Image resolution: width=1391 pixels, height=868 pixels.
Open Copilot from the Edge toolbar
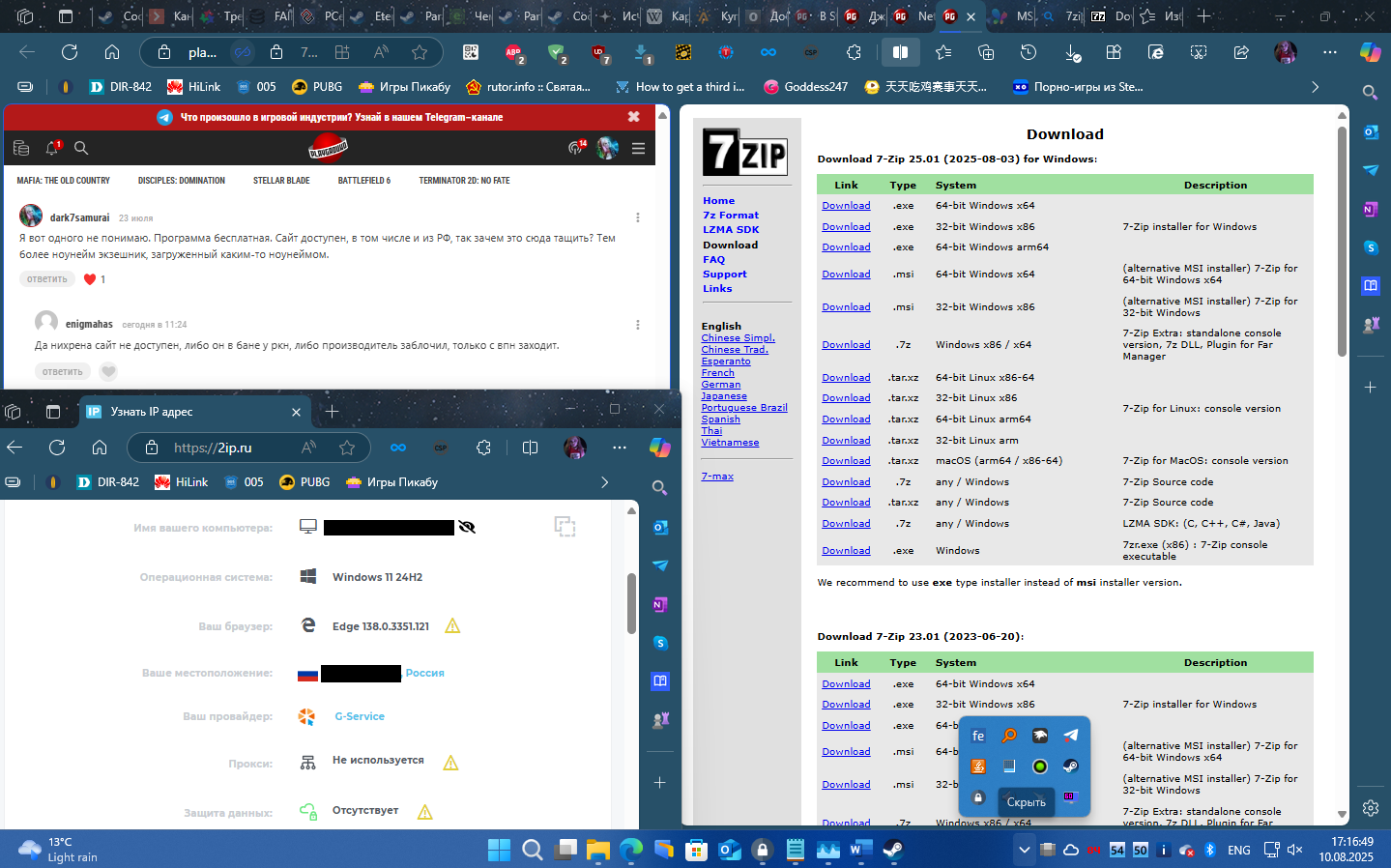pyautogui.click(x=1369, y=52)
